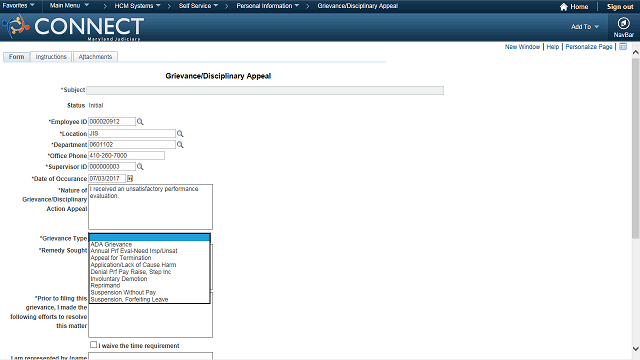Open the Employee ID lookup magnifier
640x360 pixels.
click(x=140, y=122)
